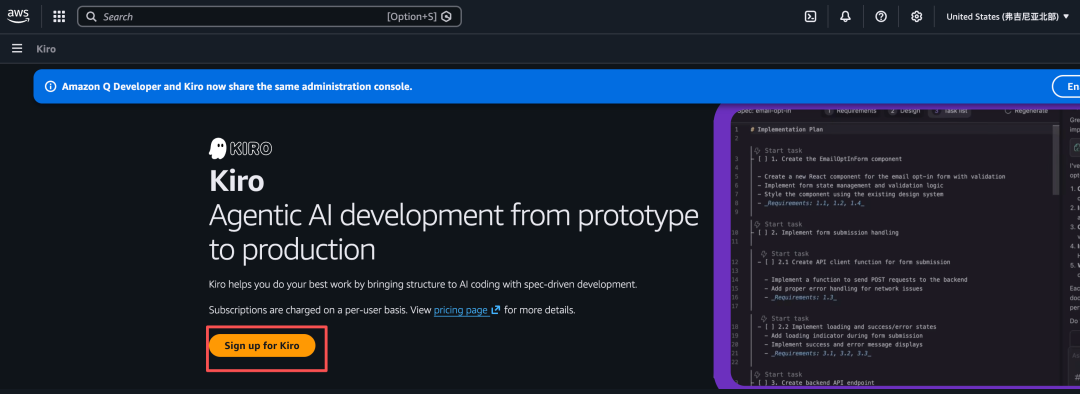Click the '# Implementation Plan' line in the preview
1080x394 pixels.
(787, 129)
